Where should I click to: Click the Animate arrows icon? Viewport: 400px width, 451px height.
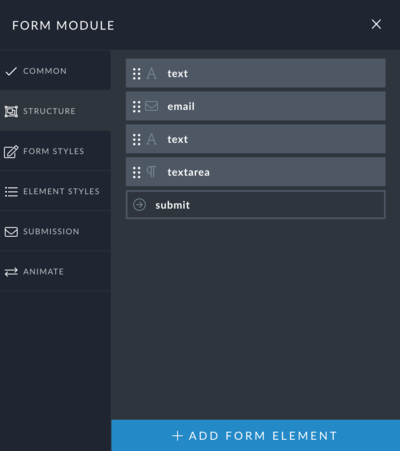click(11, 272)
